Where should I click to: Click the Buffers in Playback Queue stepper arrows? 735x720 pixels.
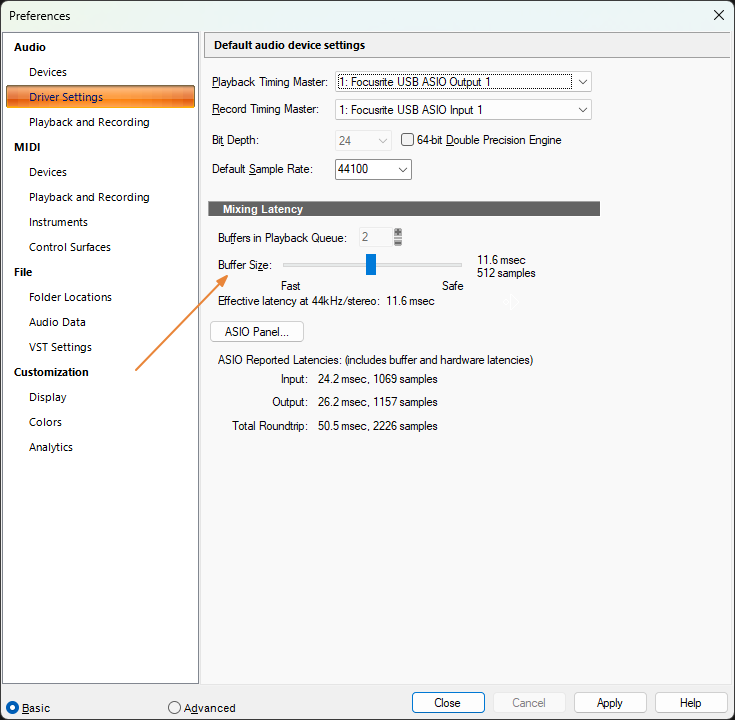[398, 237]
